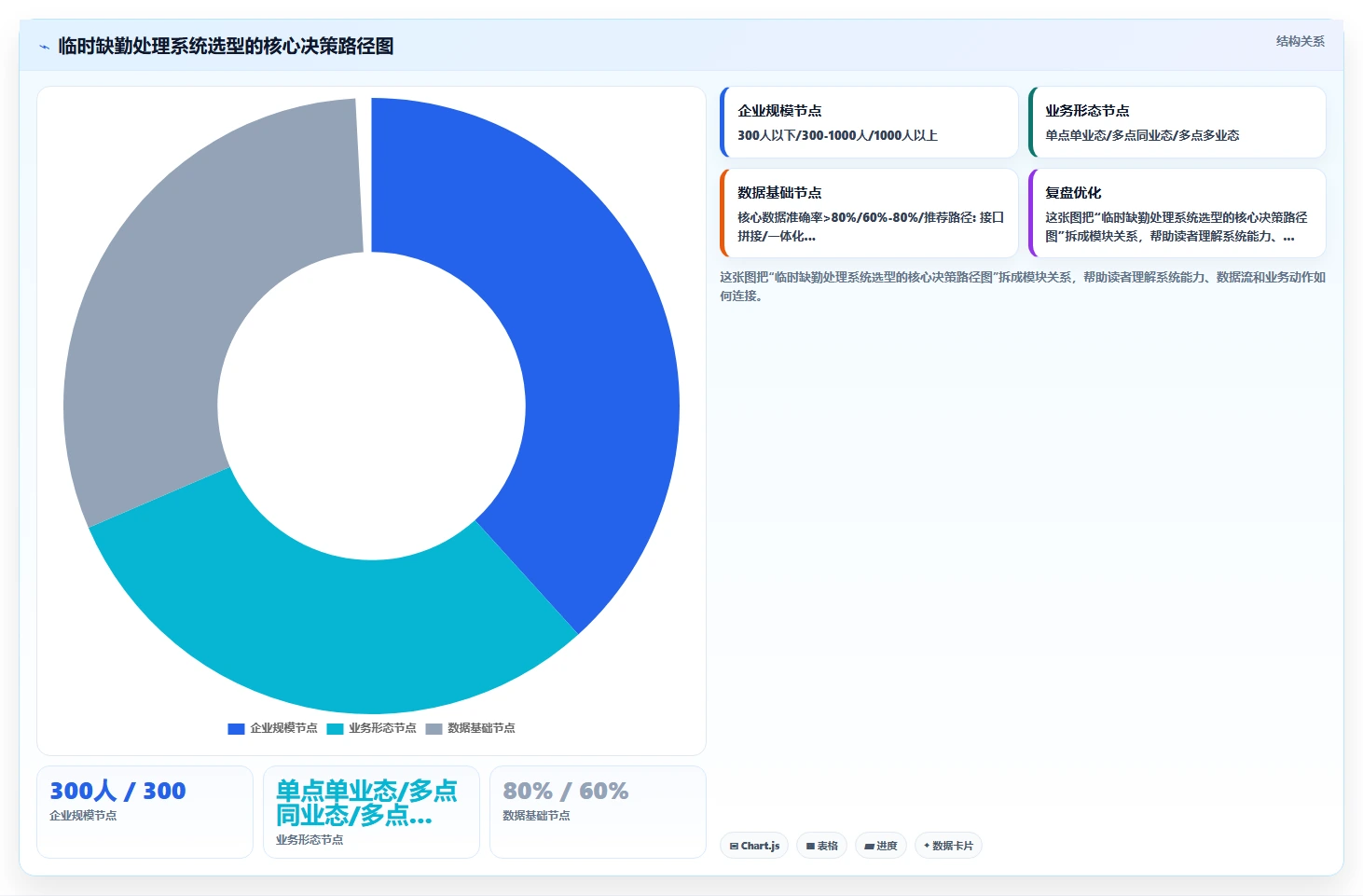Click text starting 核心数据准确率>80% in 数据基础节点 card
Screen dimensions: 1363x896
coord(871,227)
